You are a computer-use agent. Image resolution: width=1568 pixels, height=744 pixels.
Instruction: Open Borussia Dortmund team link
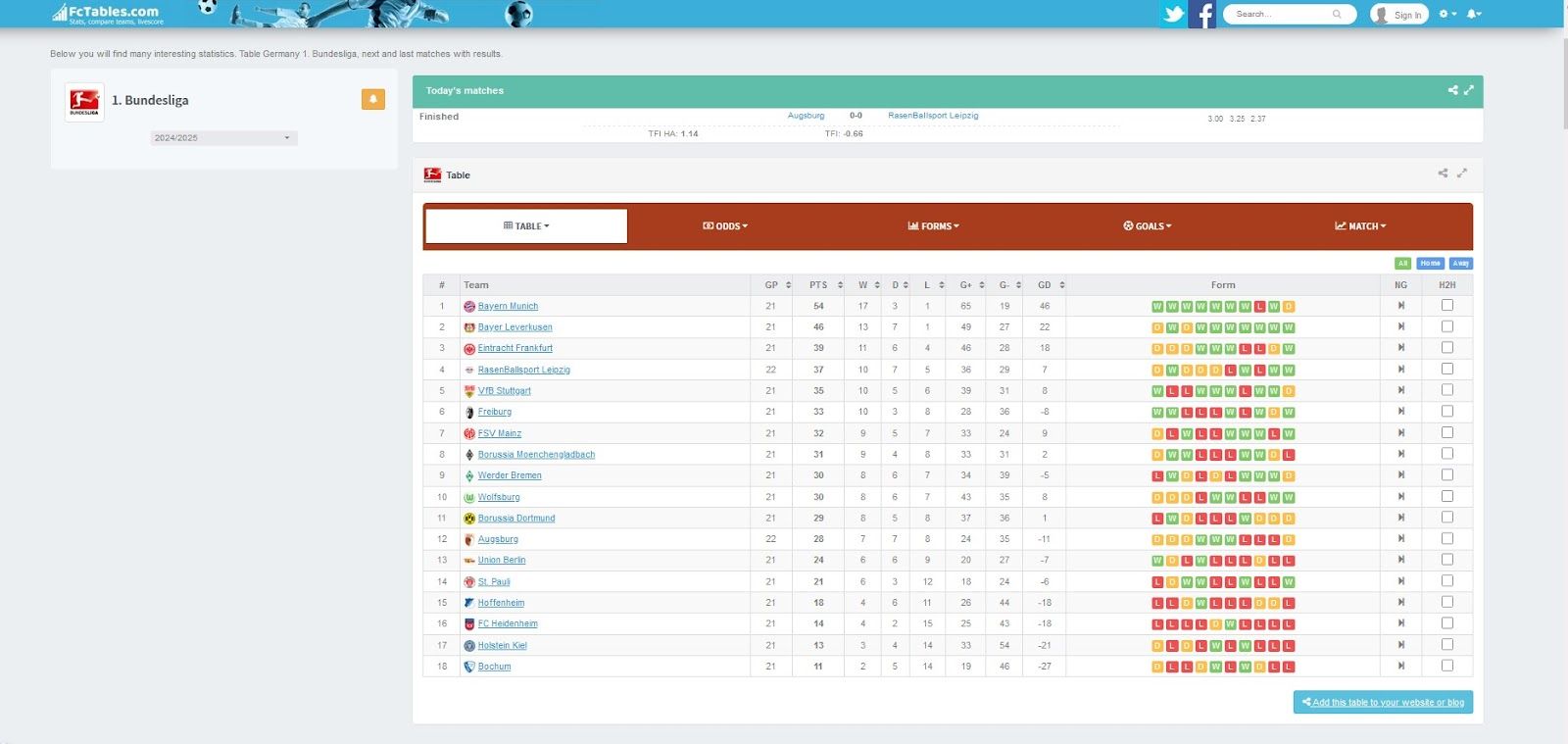coord(516,518)
